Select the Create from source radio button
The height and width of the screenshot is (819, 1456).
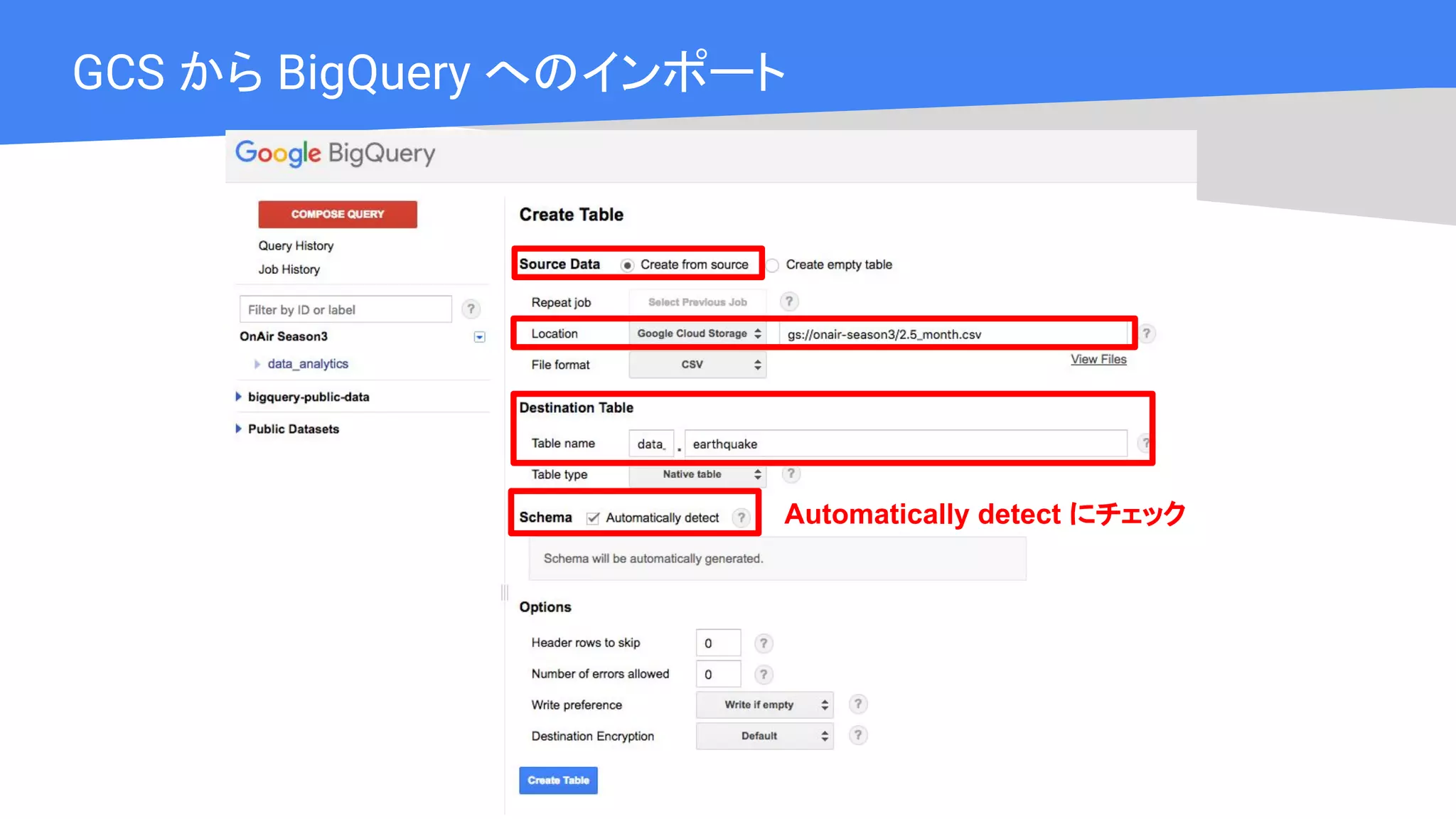coord(627,265)
